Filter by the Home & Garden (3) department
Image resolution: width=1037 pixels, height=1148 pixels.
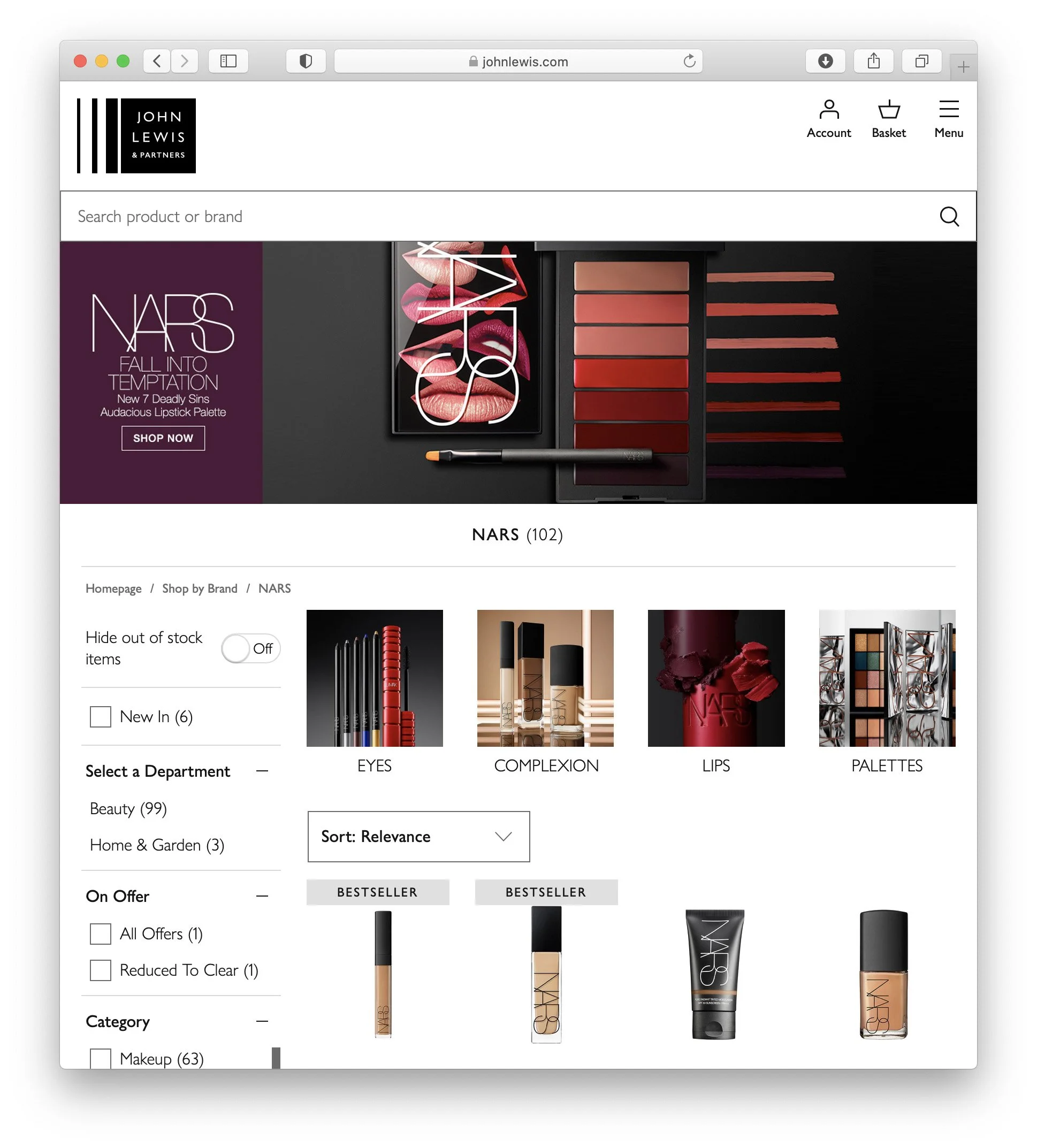click(x=157, y=845)
